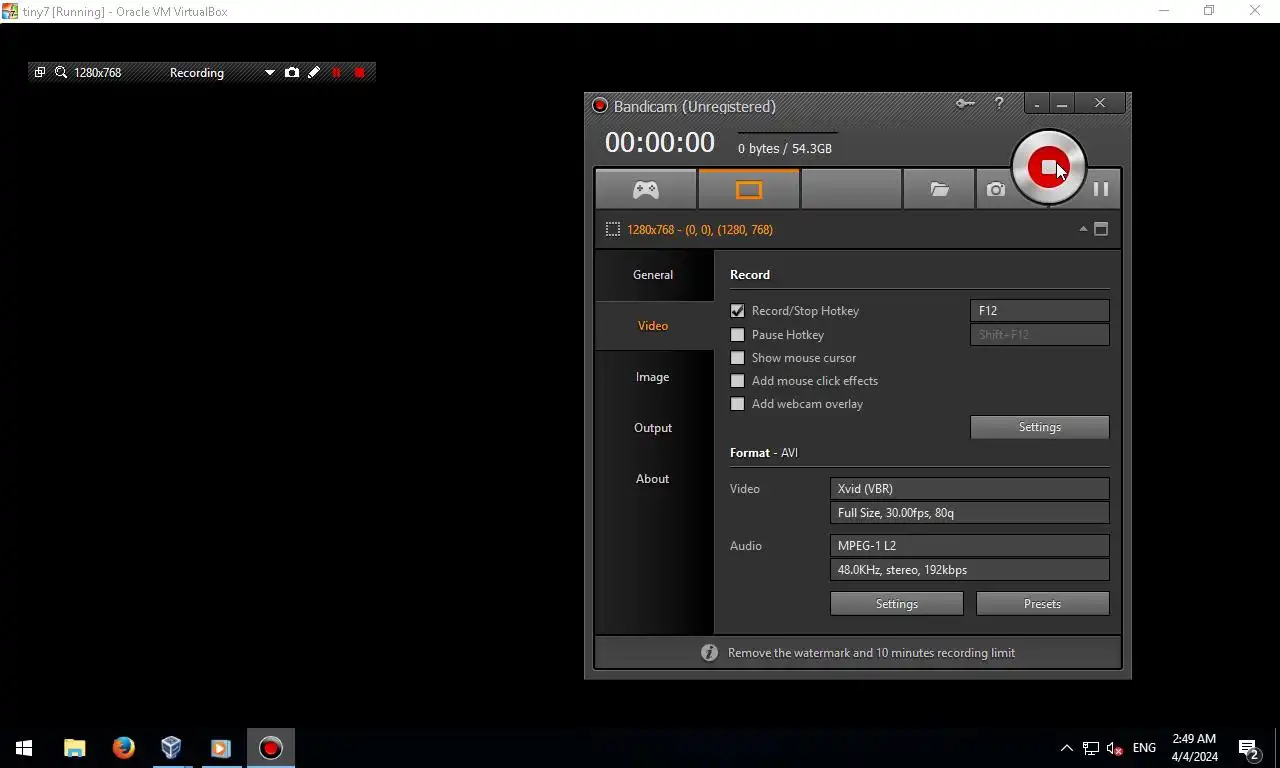Open the Presets button
The image size is (1280, 768).
1042,604
